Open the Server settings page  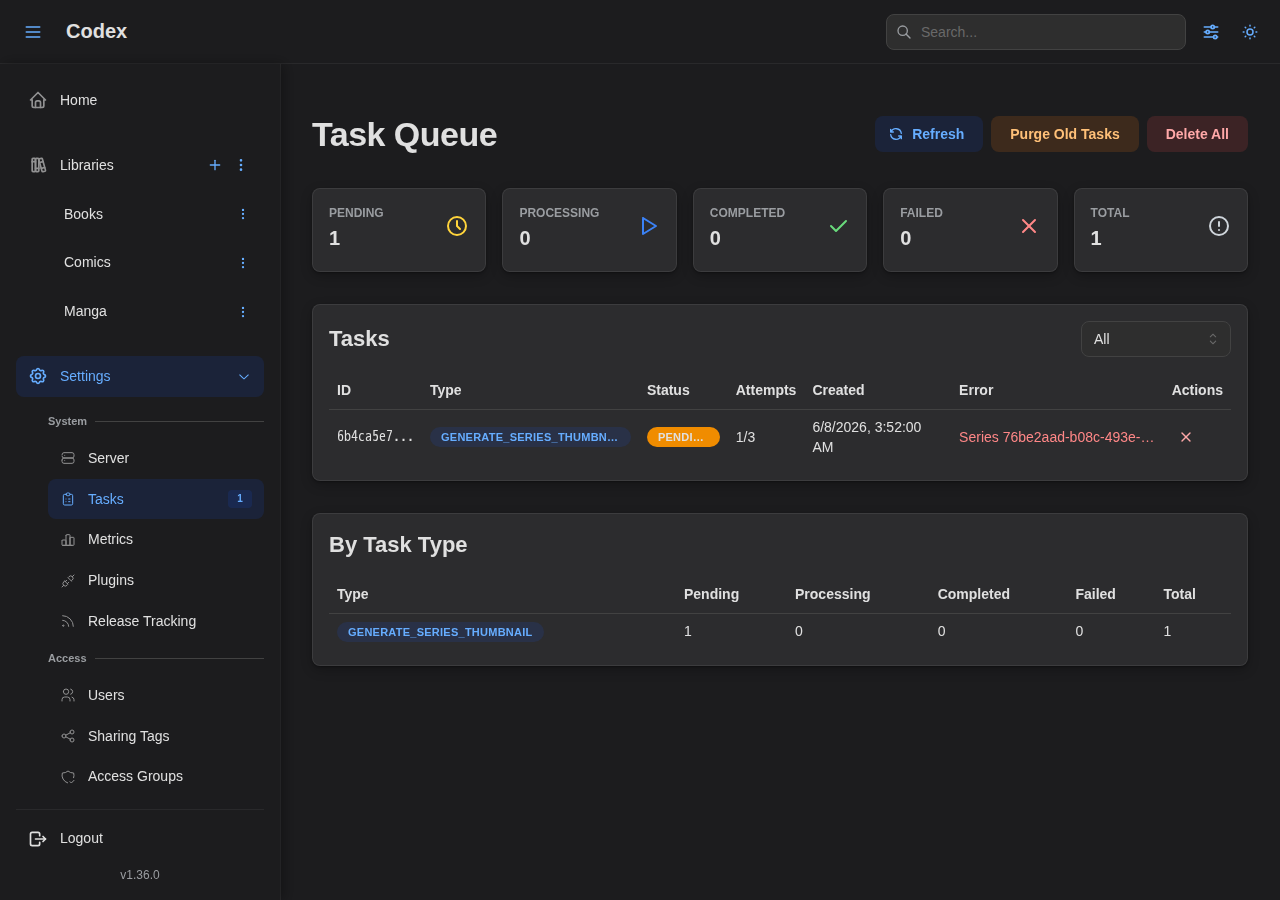point(156,458)
